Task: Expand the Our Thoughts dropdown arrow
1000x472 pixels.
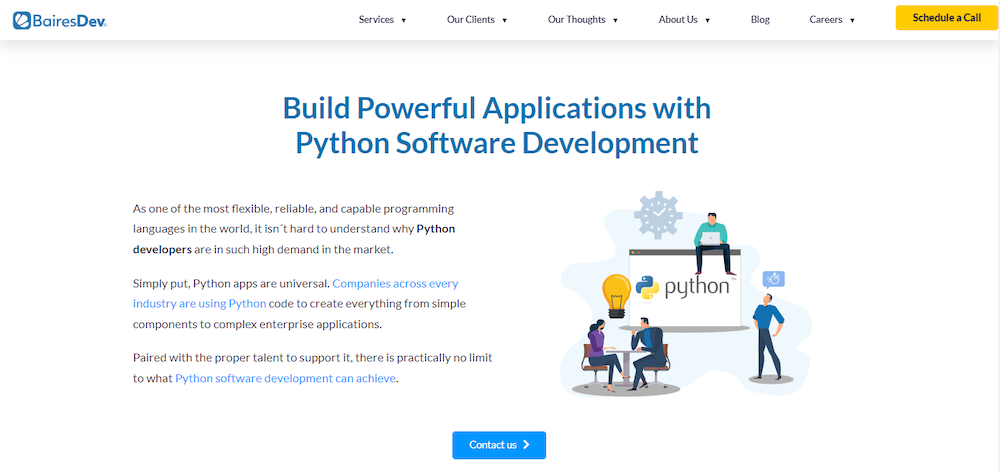Action: 615,20
